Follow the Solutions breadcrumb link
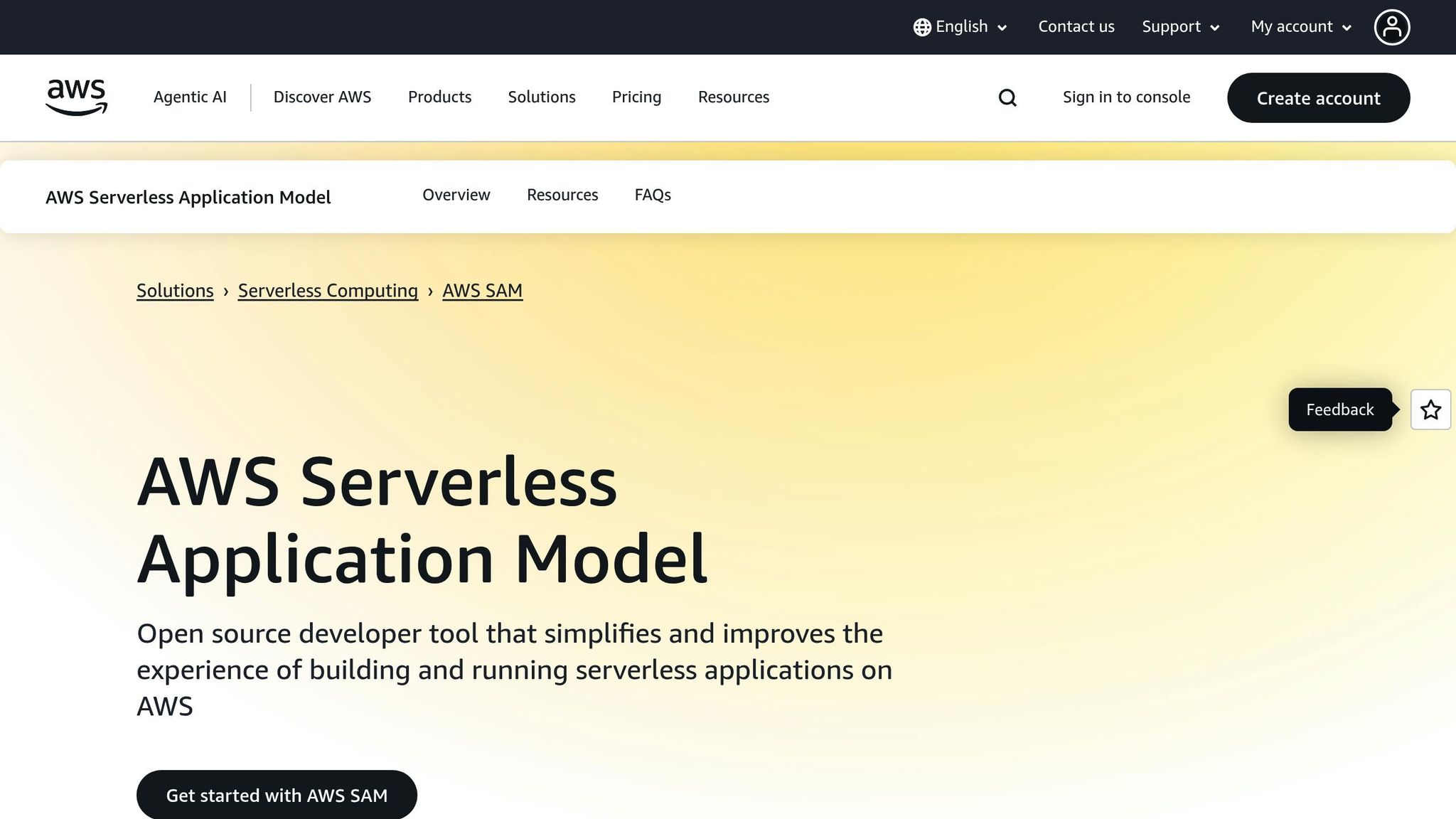1456x819 pixels. coord(175,291)
